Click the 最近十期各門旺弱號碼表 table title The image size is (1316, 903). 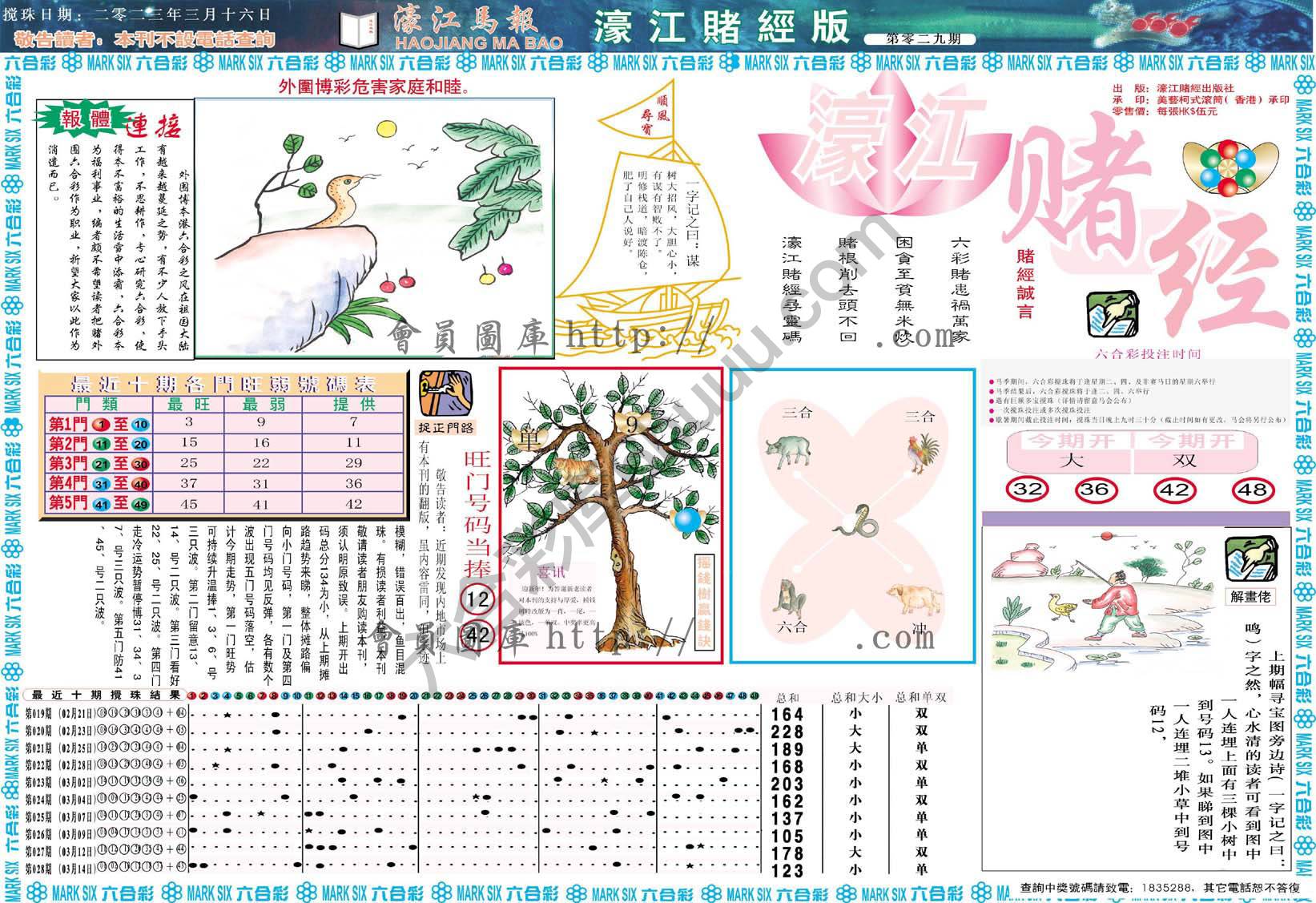coord(224,383)
